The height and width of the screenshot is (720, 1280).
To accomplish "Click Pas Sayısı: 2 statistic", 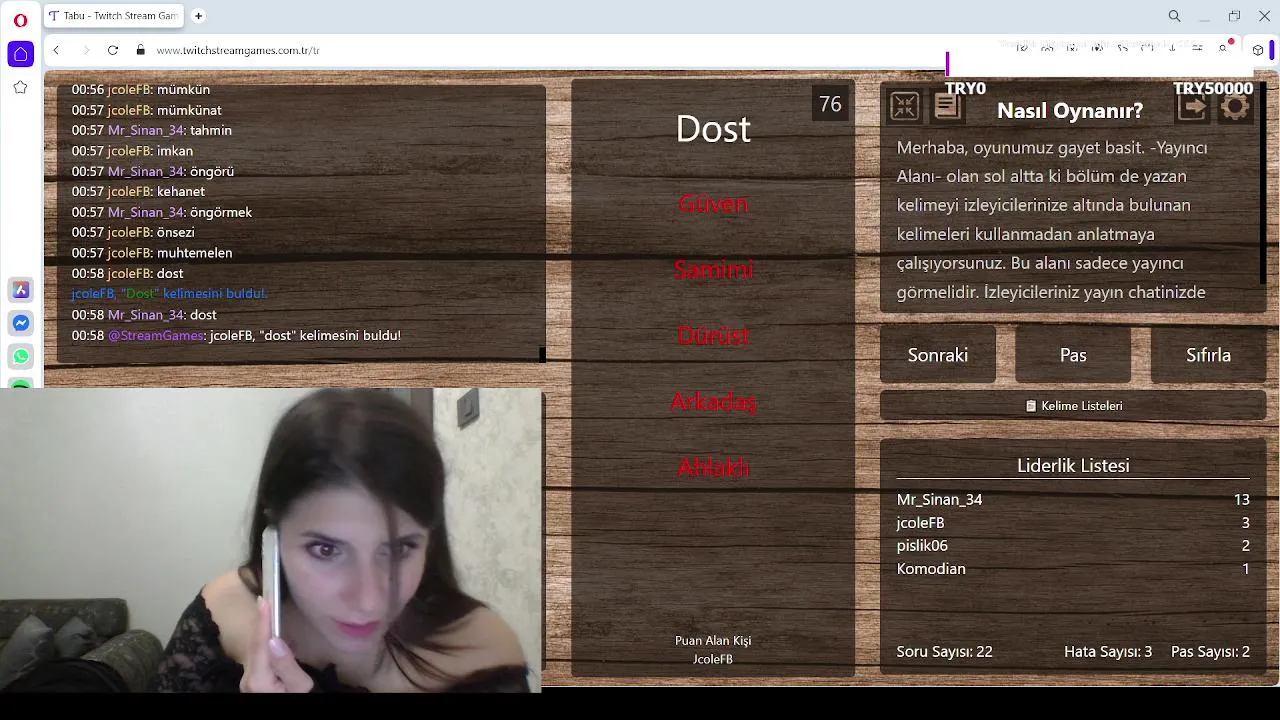I will point(1210,652).
